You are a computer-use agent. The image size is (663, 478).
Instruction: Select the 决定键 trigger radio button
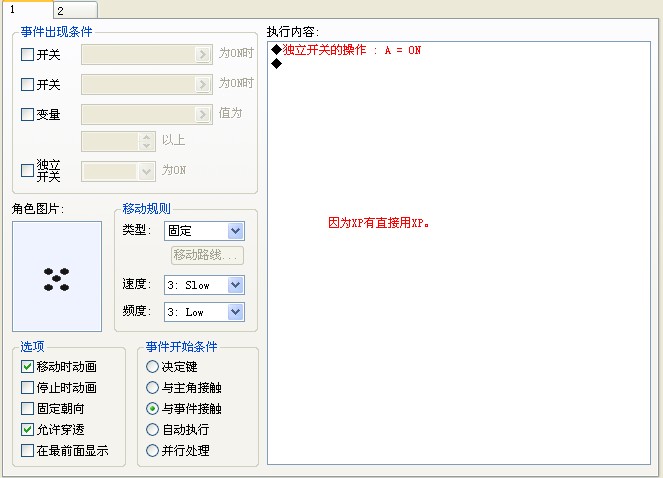[x=152, y=366]
